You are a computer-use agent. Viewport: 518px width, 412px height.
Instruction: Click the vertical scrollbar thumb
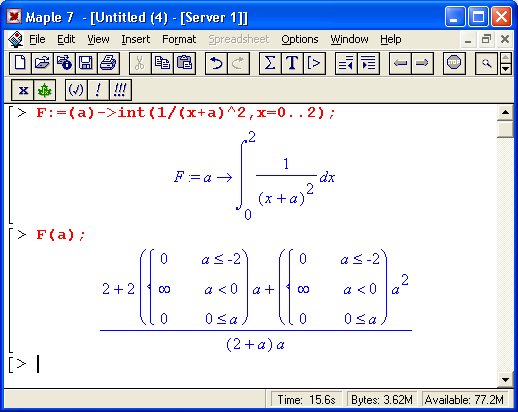(505, 129)
